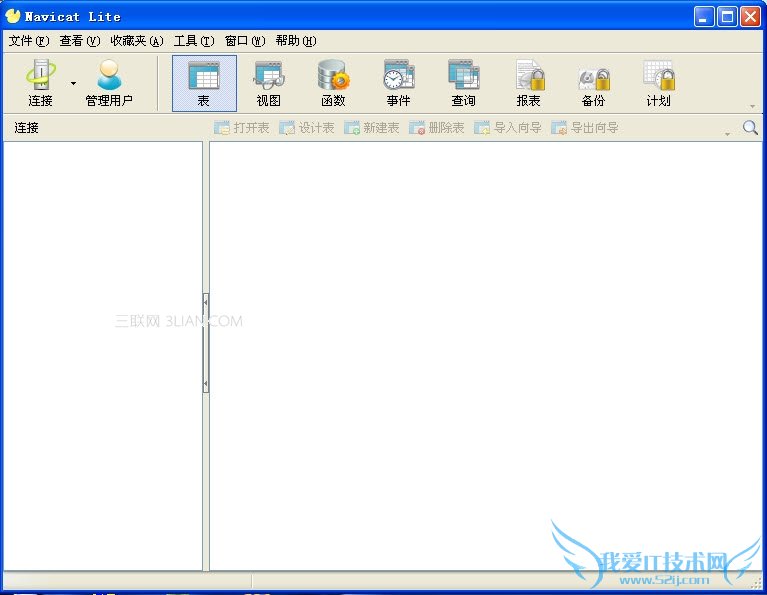Click the 设计表 (Design Table) button
This screenshot has height=595, width=767.
click(x=307, y=128)
